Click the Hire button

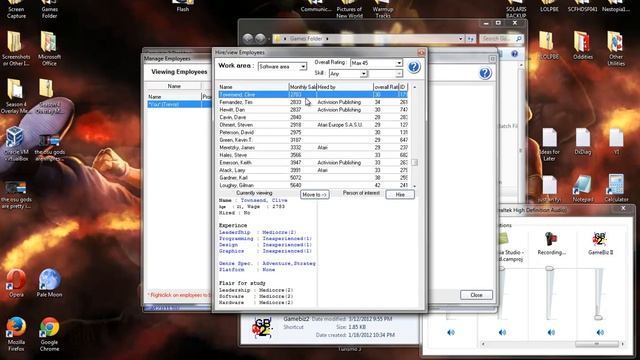coord(400,195)
